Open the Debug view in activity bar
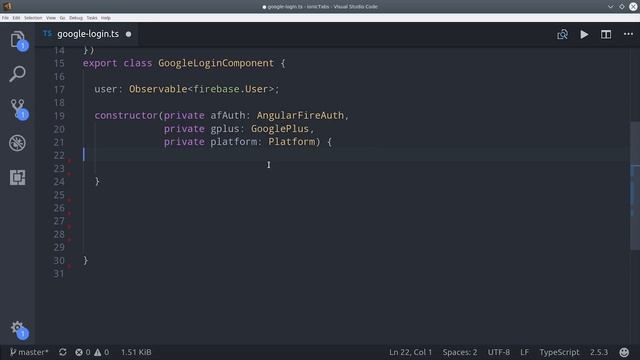Screen dimensions: 640x360 [18, 143]
